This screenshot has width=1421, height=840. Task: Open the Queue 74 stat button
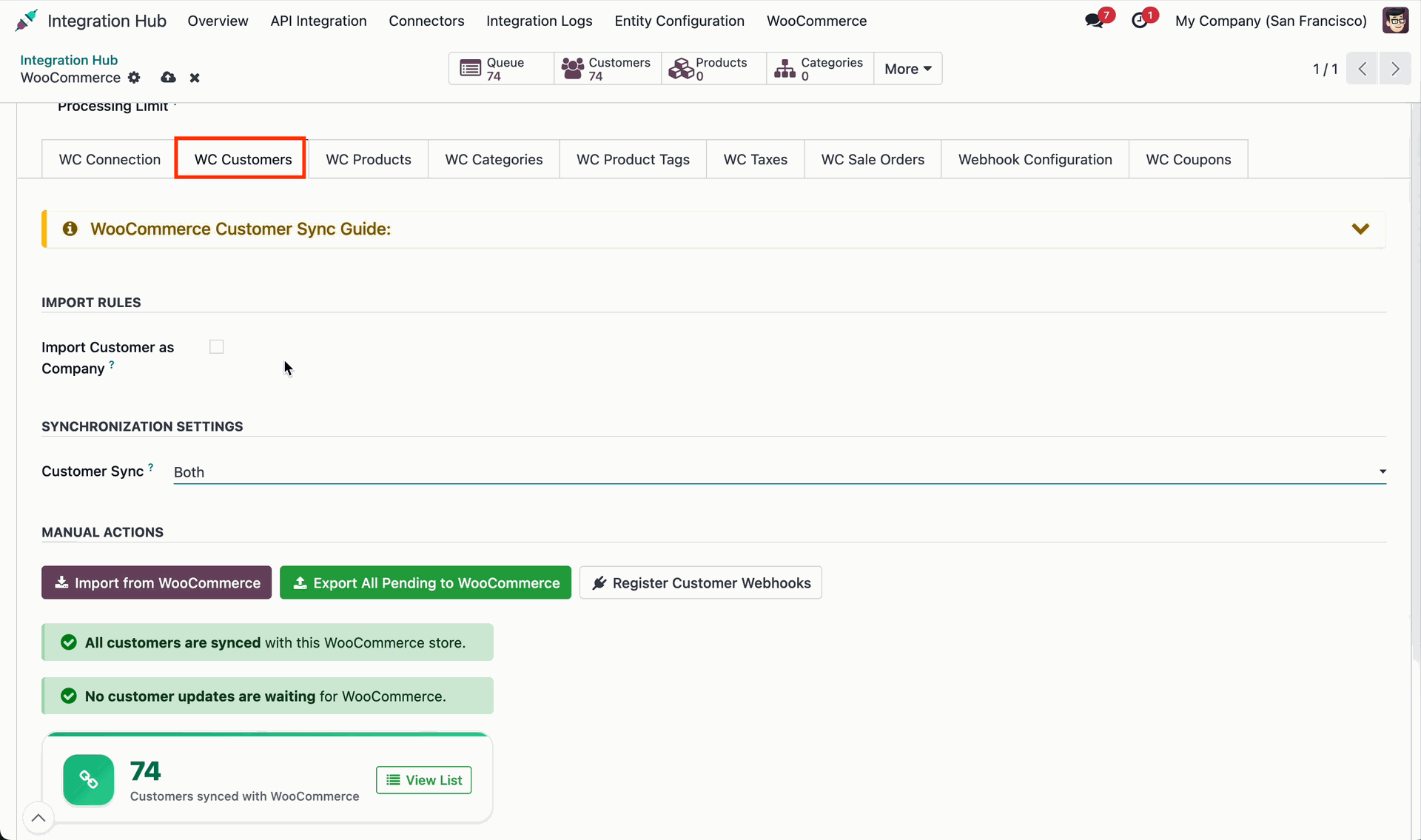click(501, 69)
